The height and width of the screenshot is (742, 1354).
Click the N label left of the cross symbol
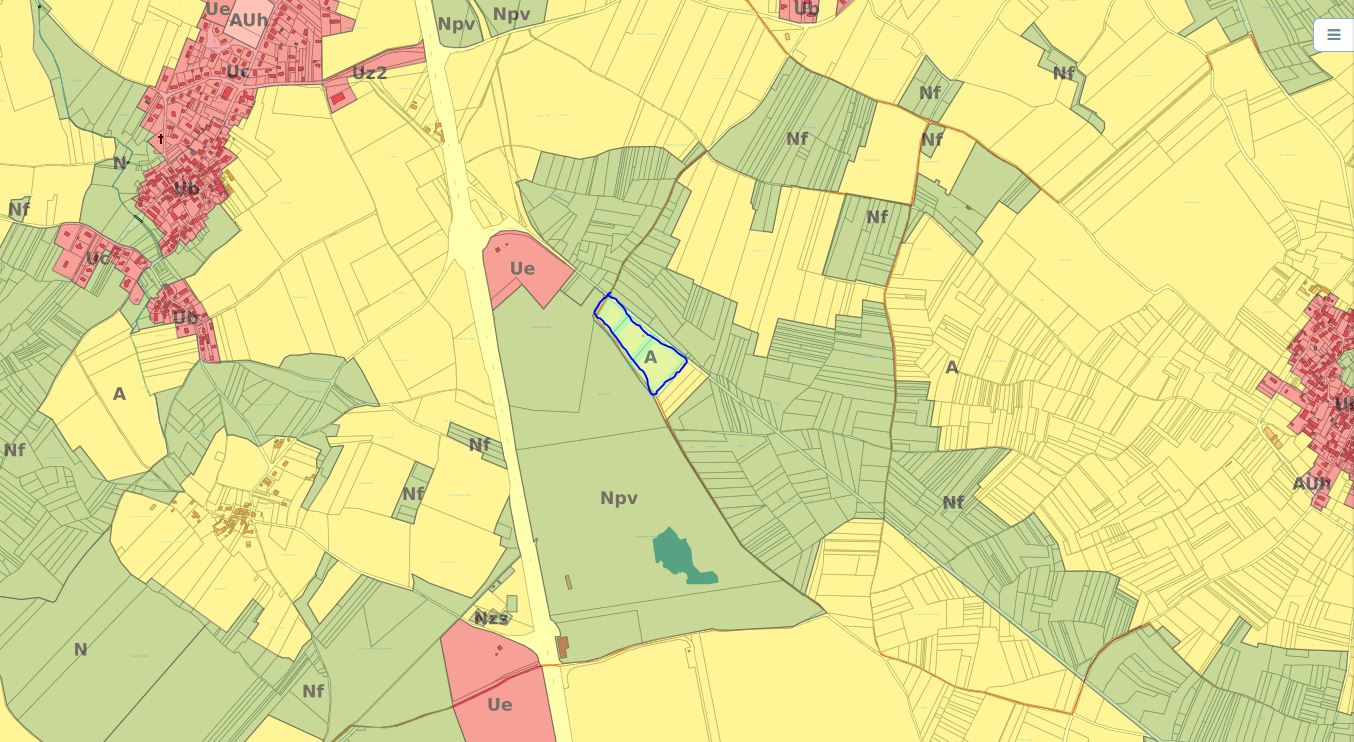pyautogui.click(x=120, y=163)
